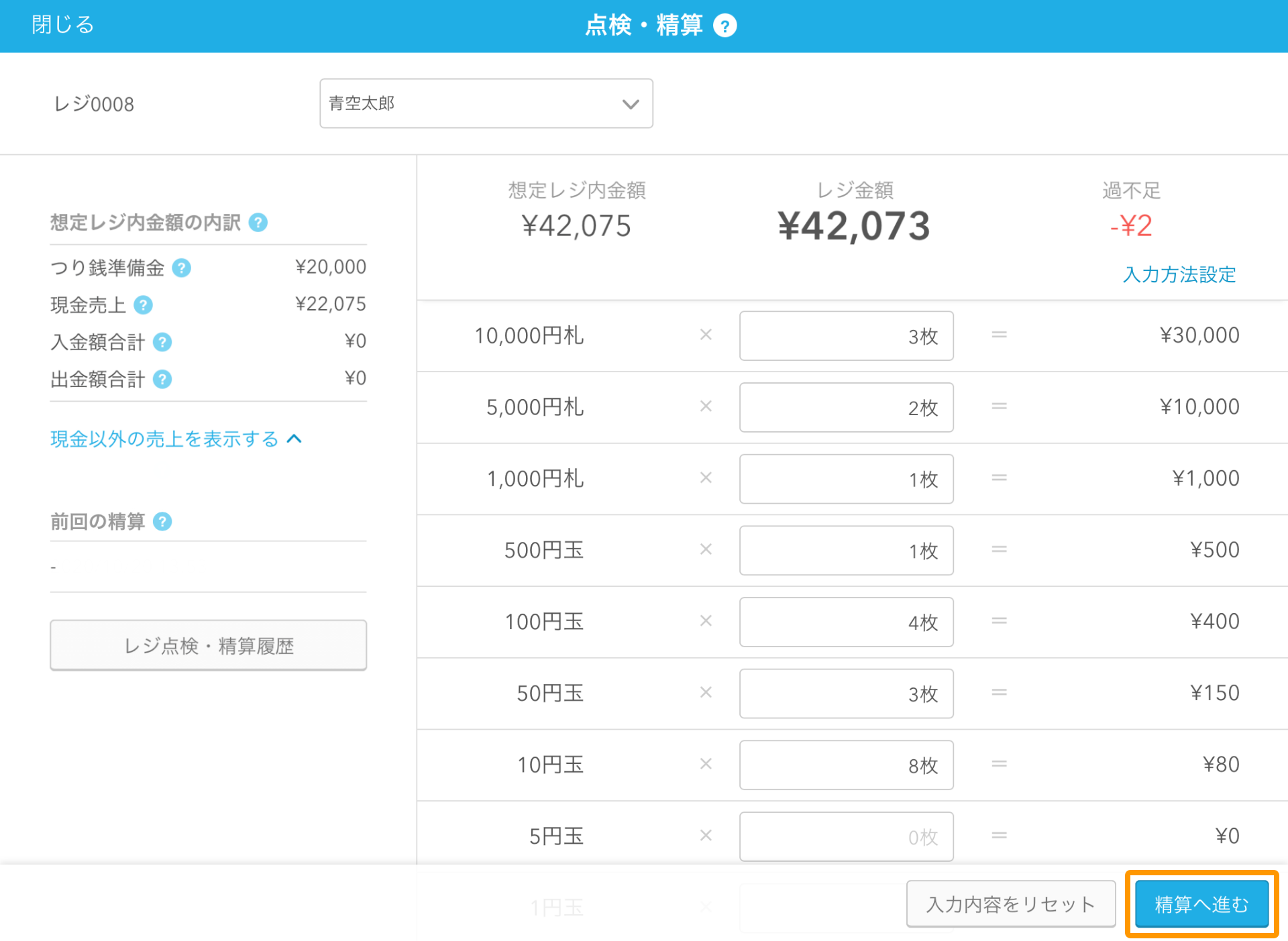
Task: Click the ¥500 row total
Action: [1215, 550]
